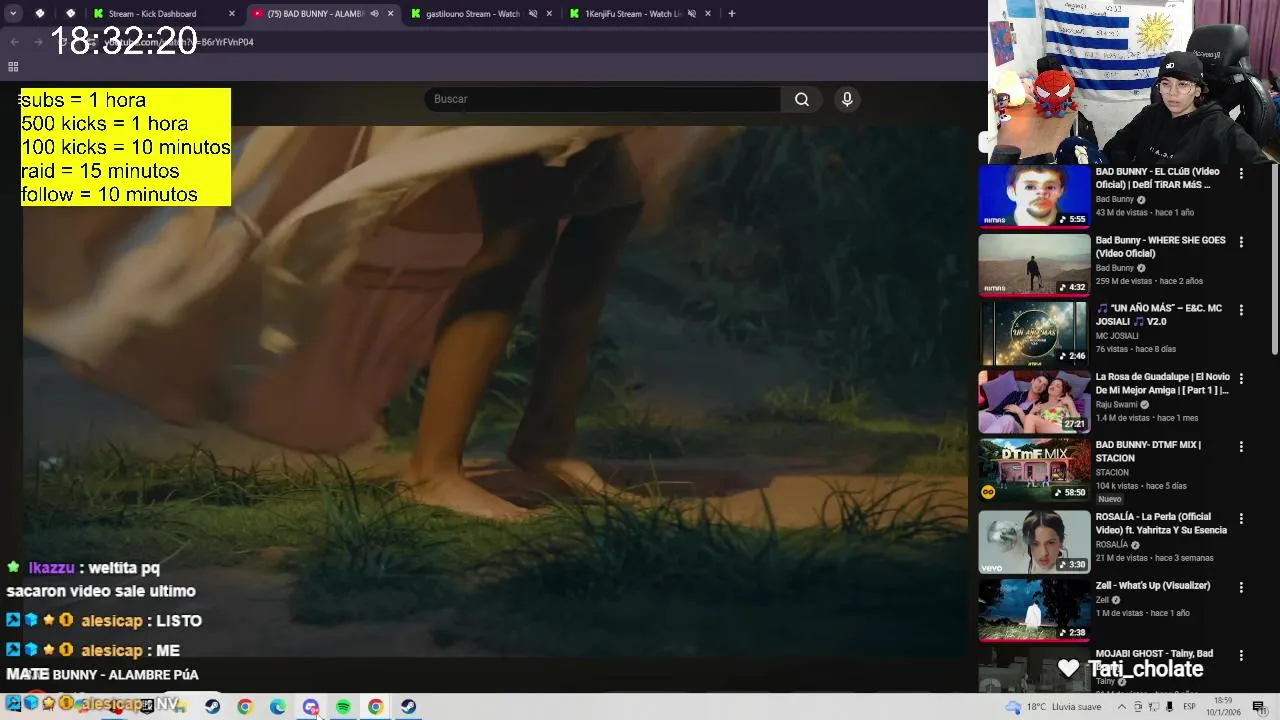The width and height of the screenshot is (1280, 720).
Task: Open the notification center icon
Action: click(x=1259, y=707)
